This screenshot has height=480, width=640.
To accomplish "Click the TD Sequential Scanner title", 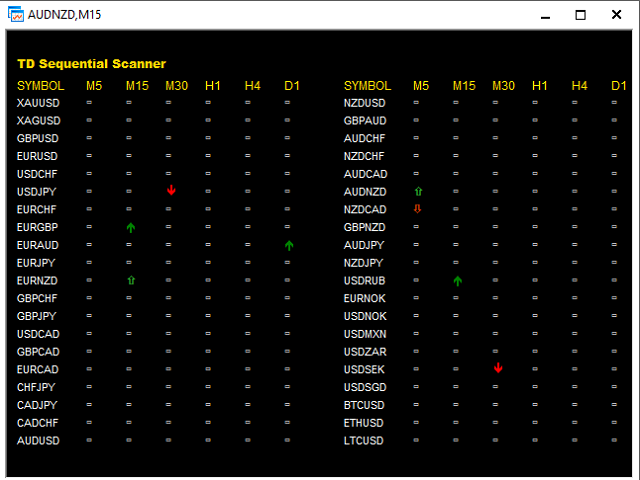I will [x=91, y=64].
